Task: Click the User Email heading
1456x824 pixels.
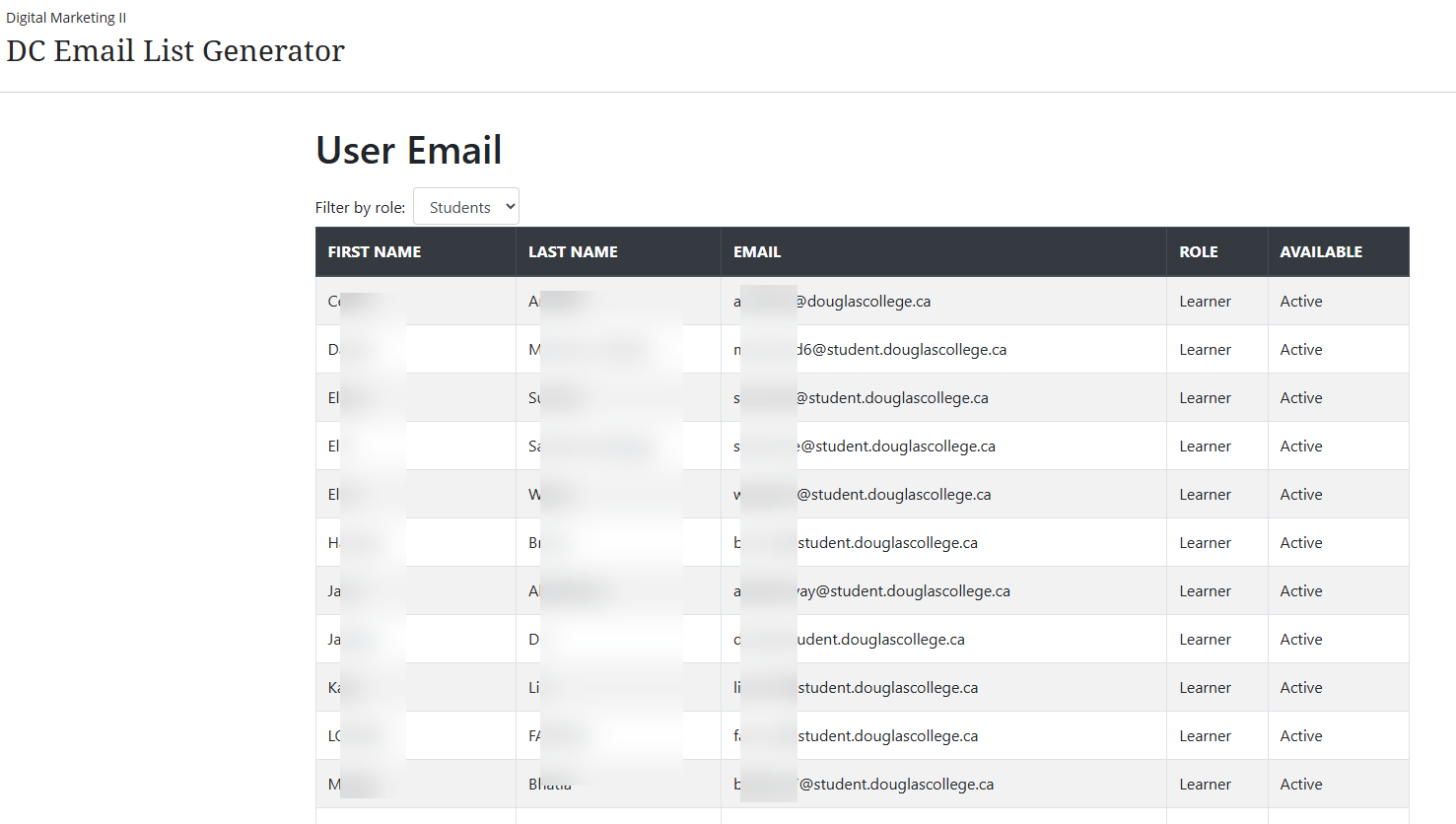Action: 408,151
